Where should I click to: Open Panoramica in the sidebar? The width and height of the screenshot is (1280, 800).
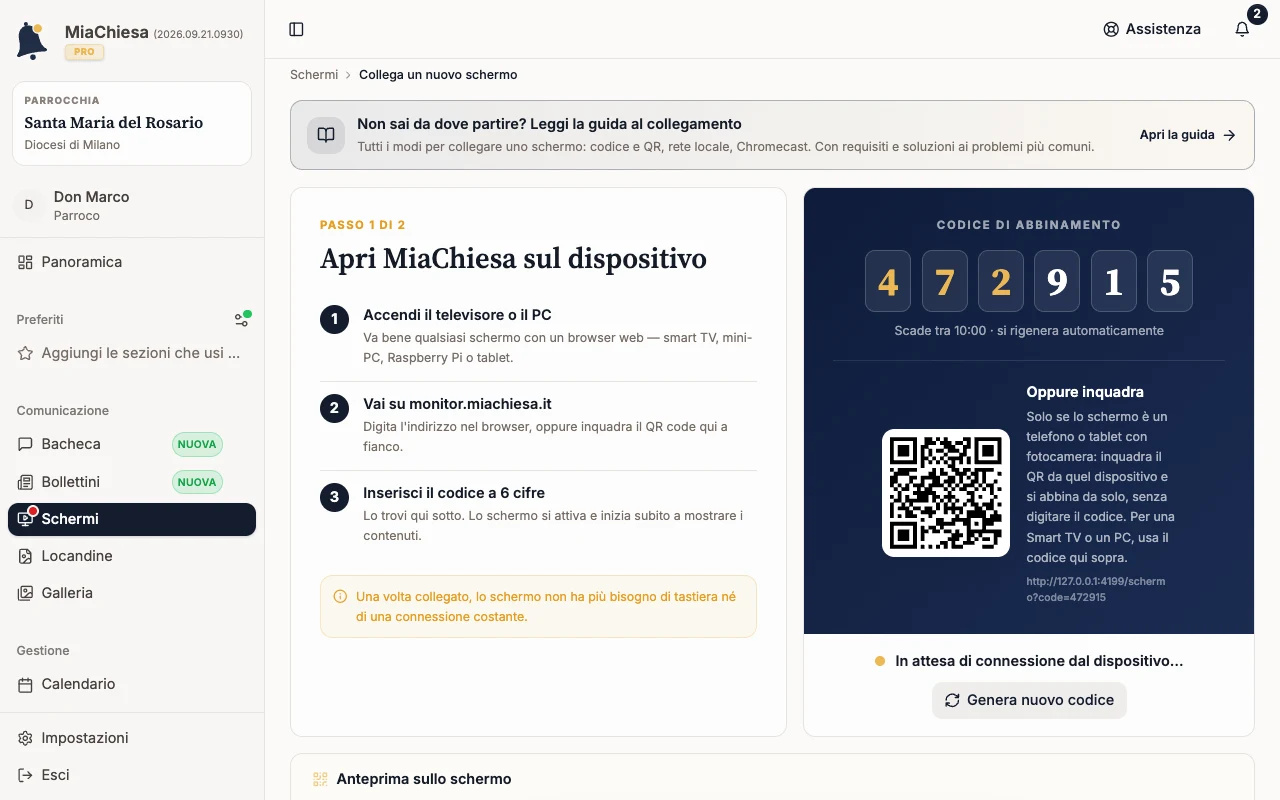[132, 262]
